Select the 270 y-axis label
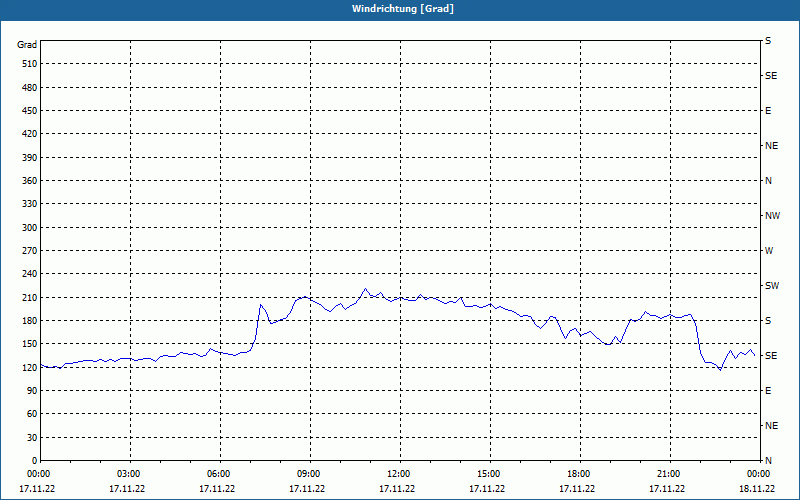This screenshot has height=500, width=800. [30, 251]
